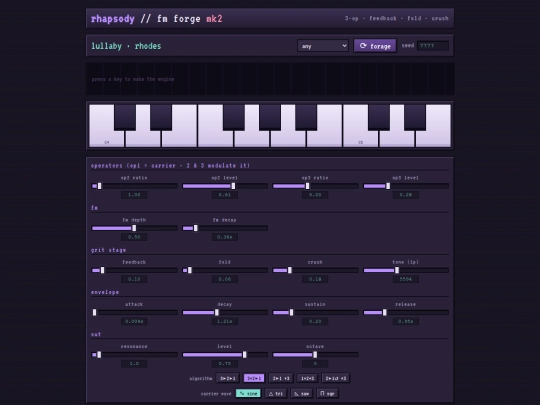This screenshot has height=405, width=540.
Task: Adjust the tone (lp) slider
Action: pos(406,270)
